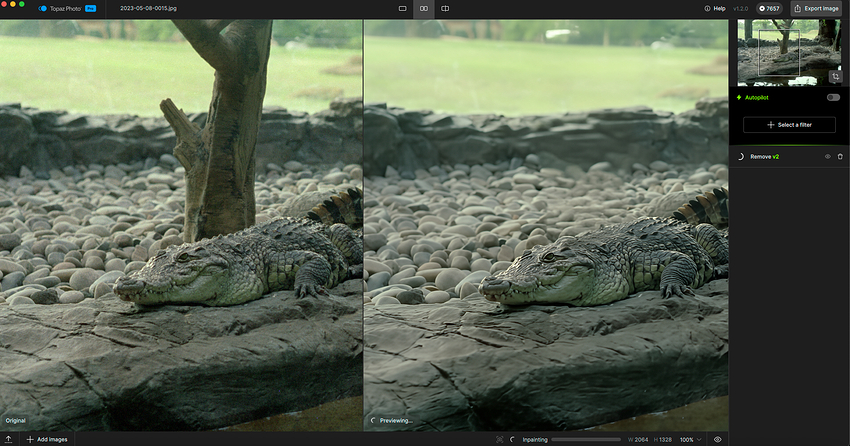This screenshot has height=446, width=850.
Task: Click the Inpainting progress bar
Action: pyautogui.click(x=571, y=440)
